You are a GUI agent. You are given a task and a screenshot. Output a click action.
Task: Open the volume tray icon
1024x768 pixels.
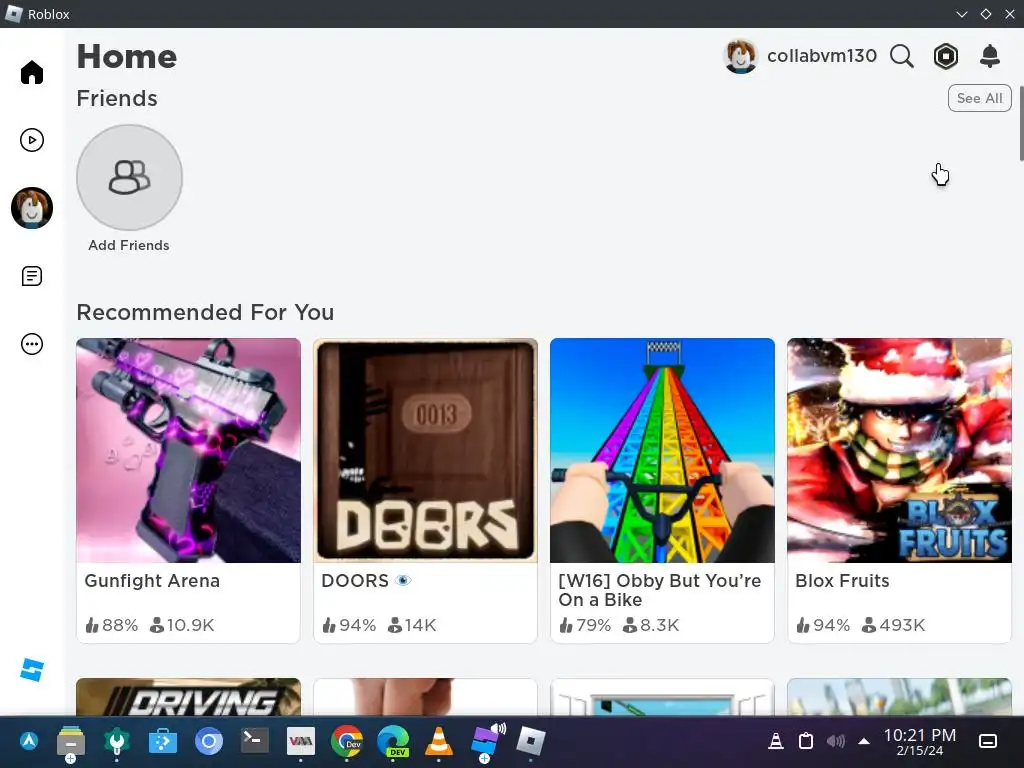click(x=835, y=741)
